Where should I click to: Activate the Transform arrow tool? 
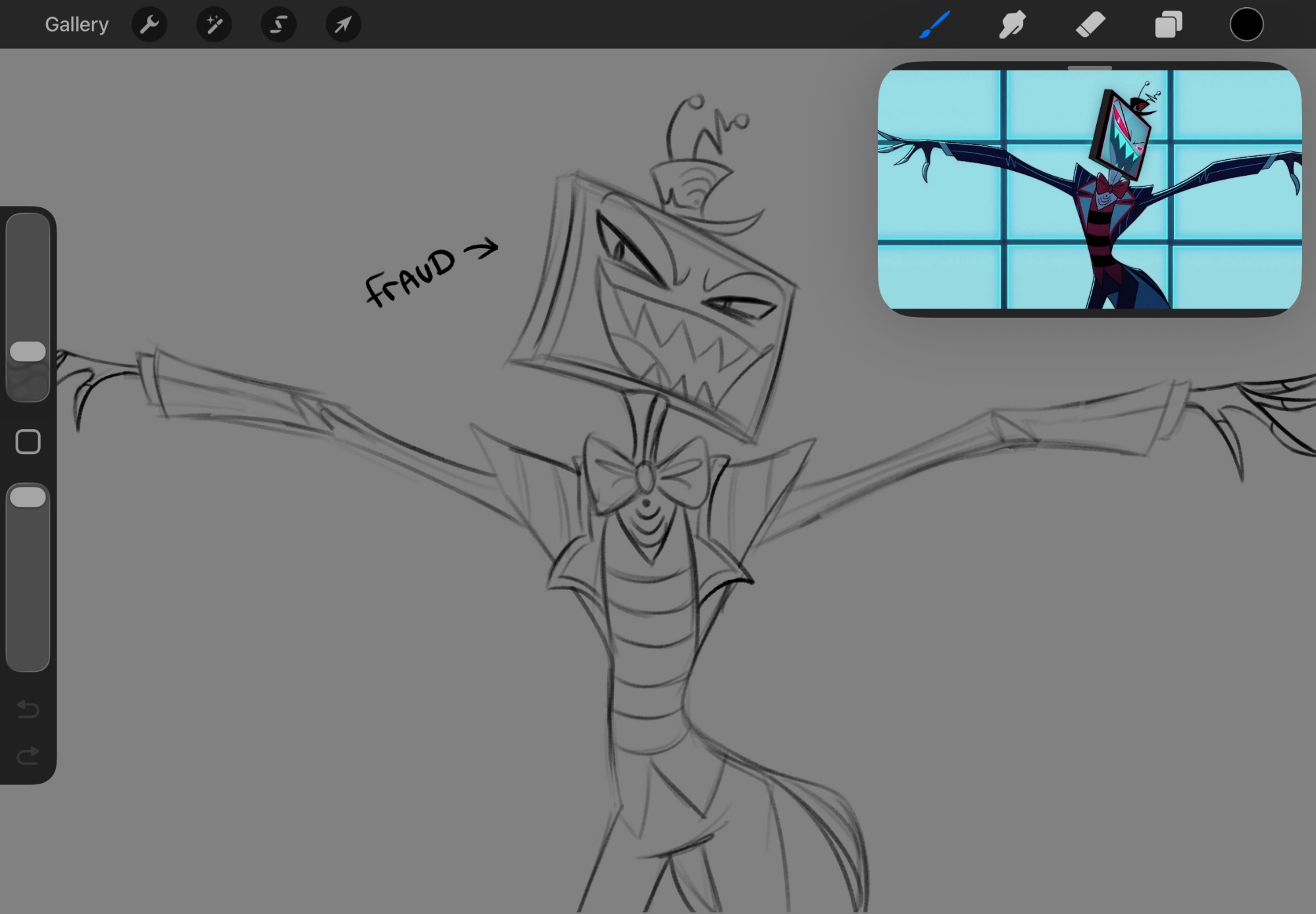343,25
